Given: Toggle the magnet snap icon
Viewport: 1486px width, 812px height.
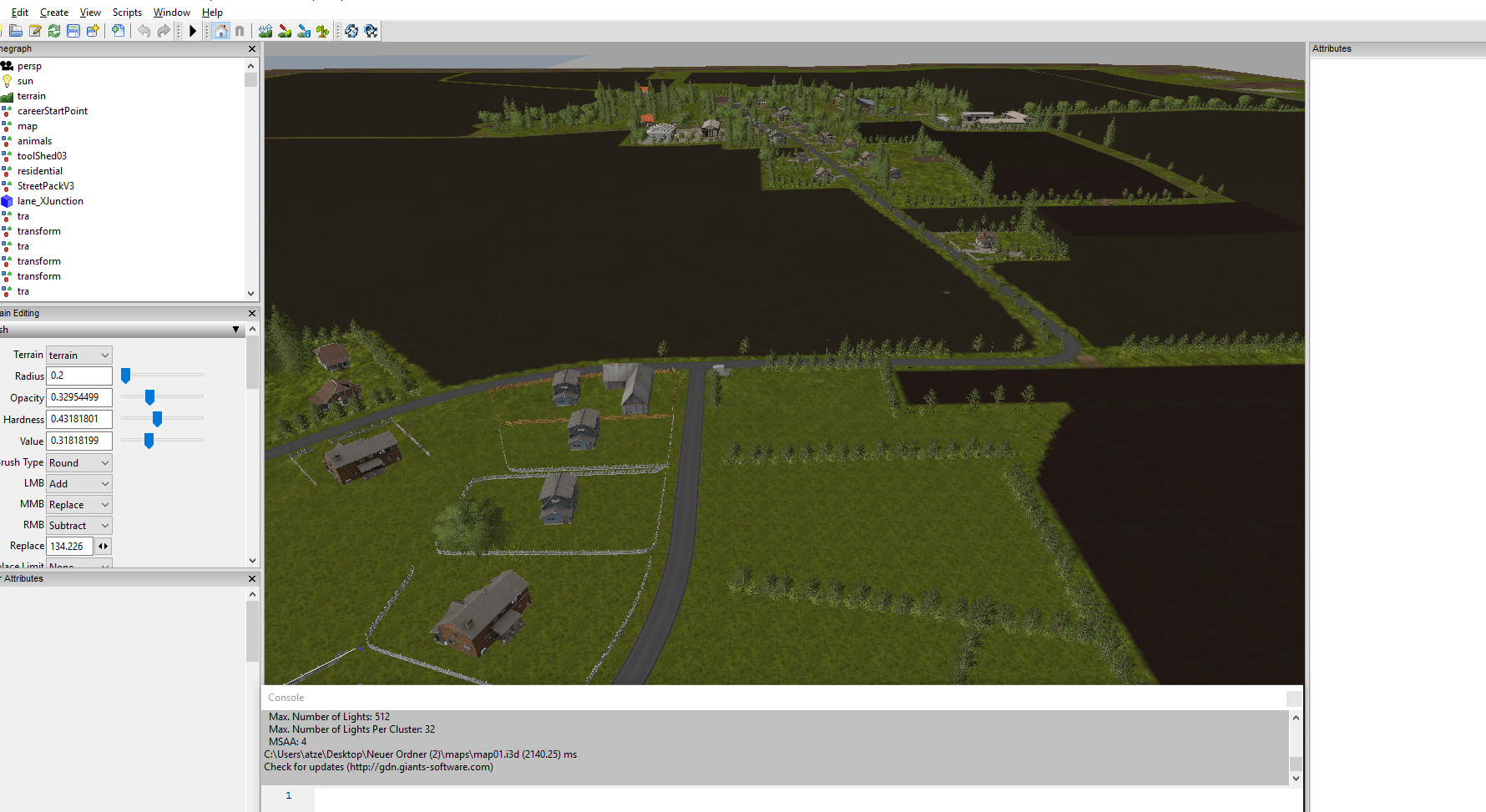Looking at the screenshot, I should [240, 31].
